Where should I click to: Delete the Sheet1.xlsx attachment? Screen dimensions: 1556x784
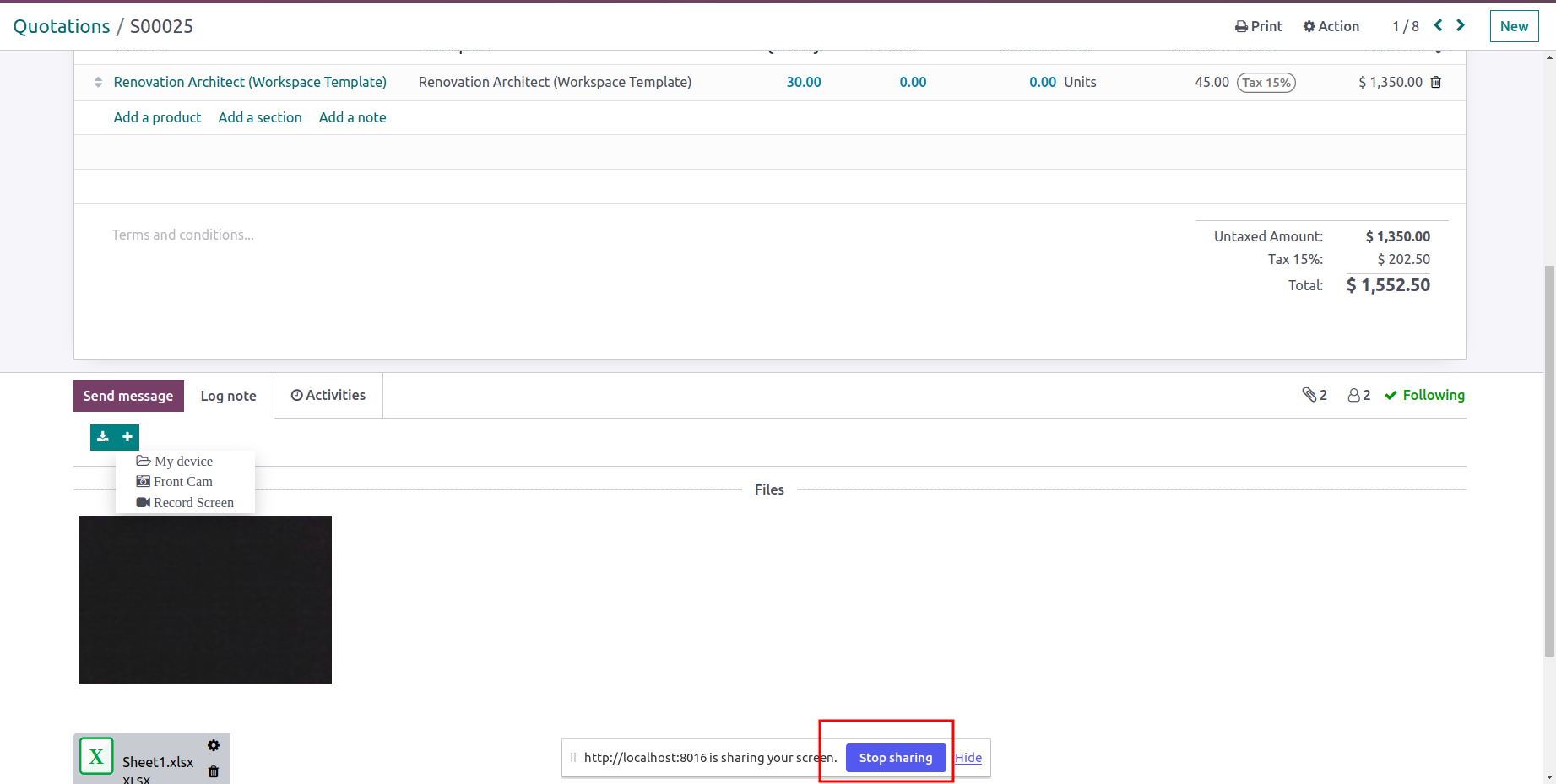pos(214,771)
